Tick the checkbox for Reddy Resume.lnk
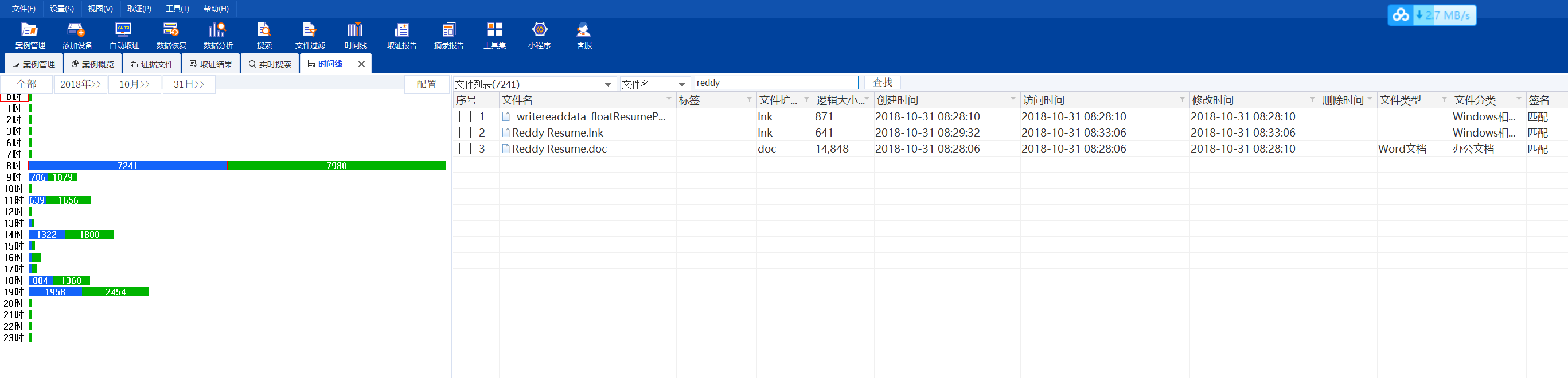Viewport: 1568px width, 378px height. click(x=465, y=133)
